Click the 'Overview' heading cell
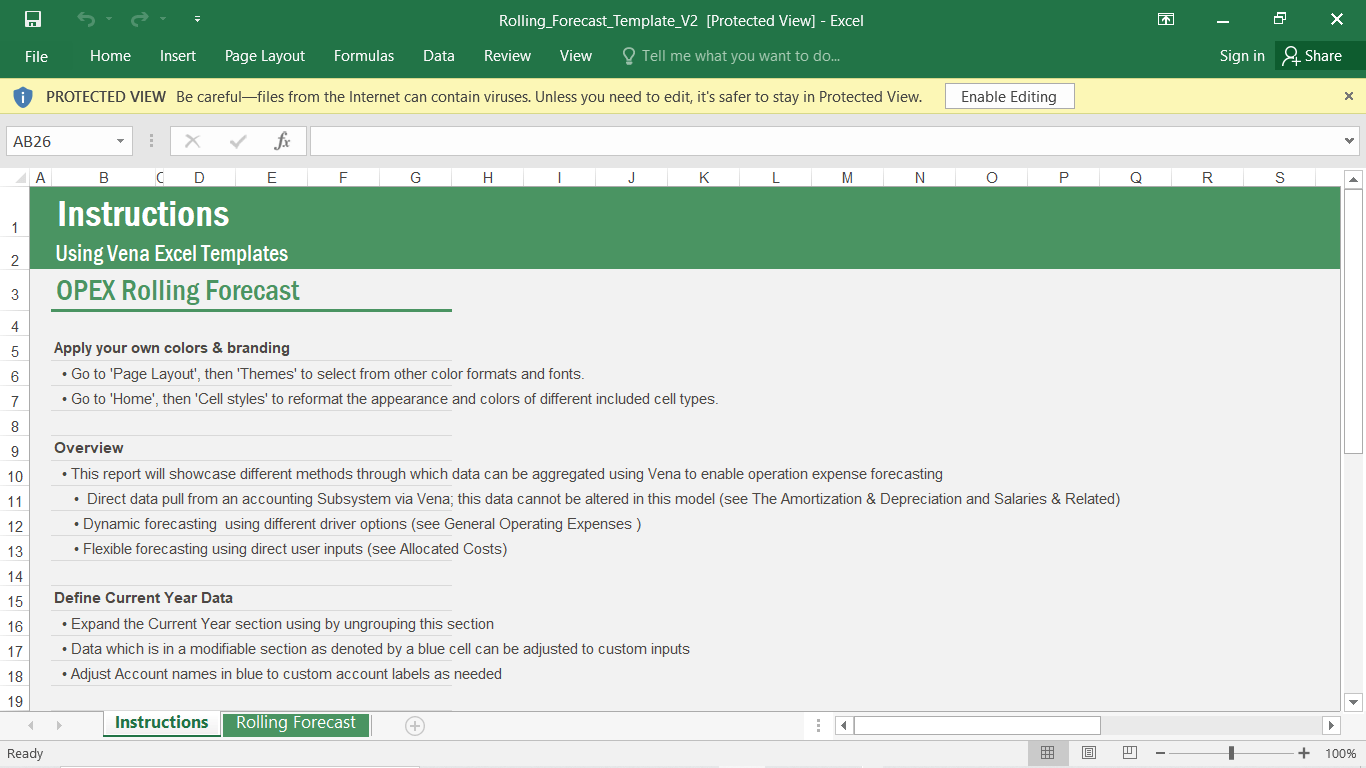The width and height of the screenshot is (1366, 768). click(89, 448)
